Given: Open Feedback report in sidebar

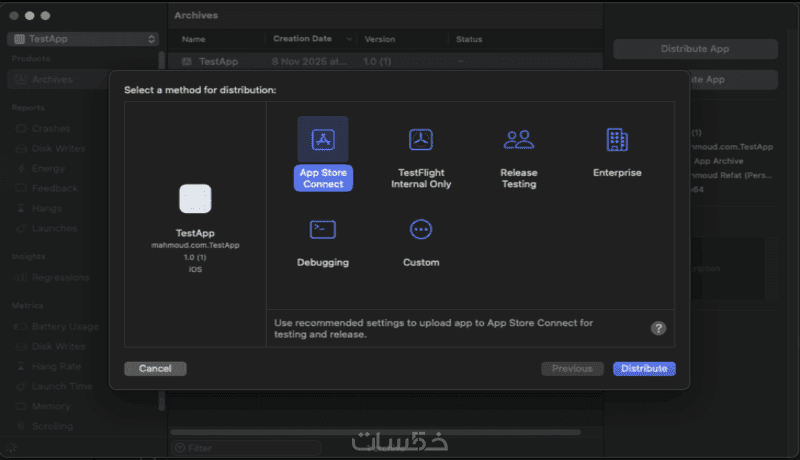Looking at the screenshot, I should click(x=55, y=188).
